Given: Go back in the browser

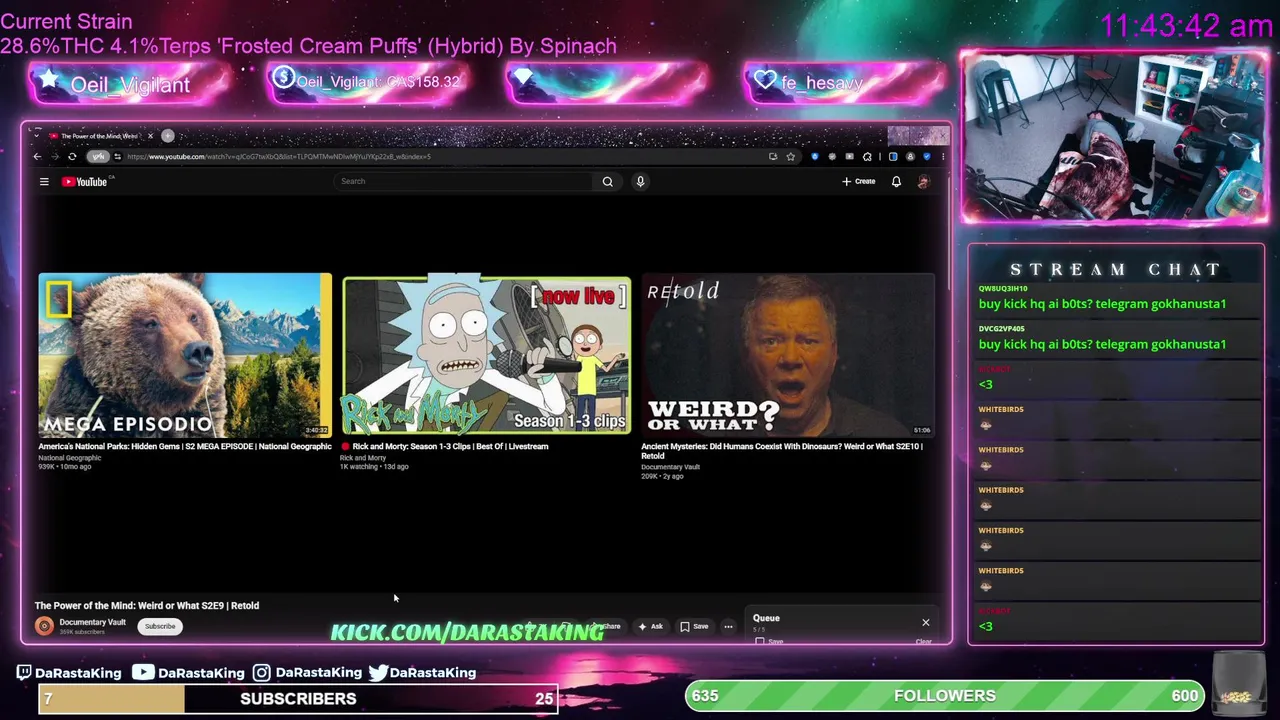Looking at the screenshot, I should click(x=37, y=156).
